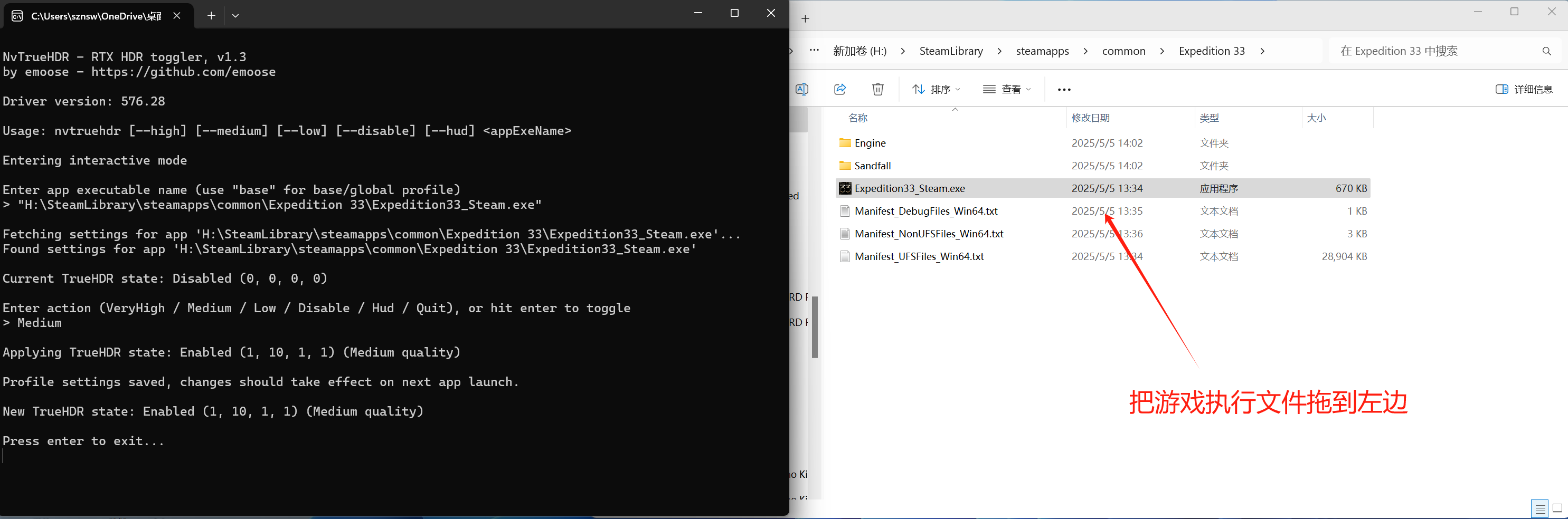
Task: Click the steamapps breadcrumb
Action: 1042,51
